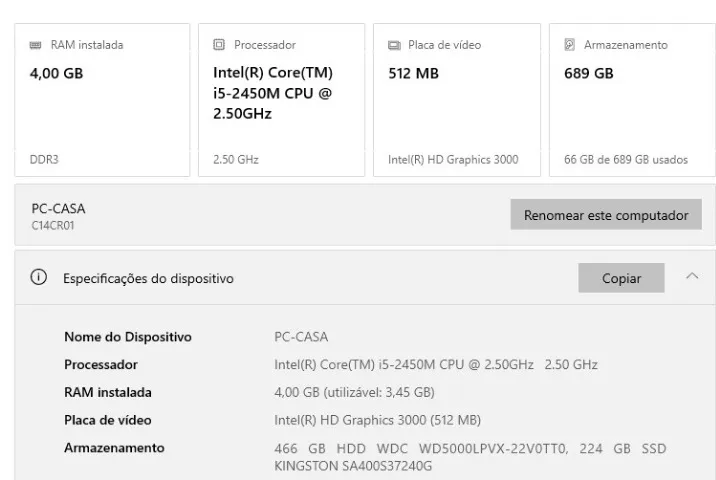The image size is (716, 480).
Task: Click the Intel HD Graphics 3000 specification value
Action: pos(377,420)
